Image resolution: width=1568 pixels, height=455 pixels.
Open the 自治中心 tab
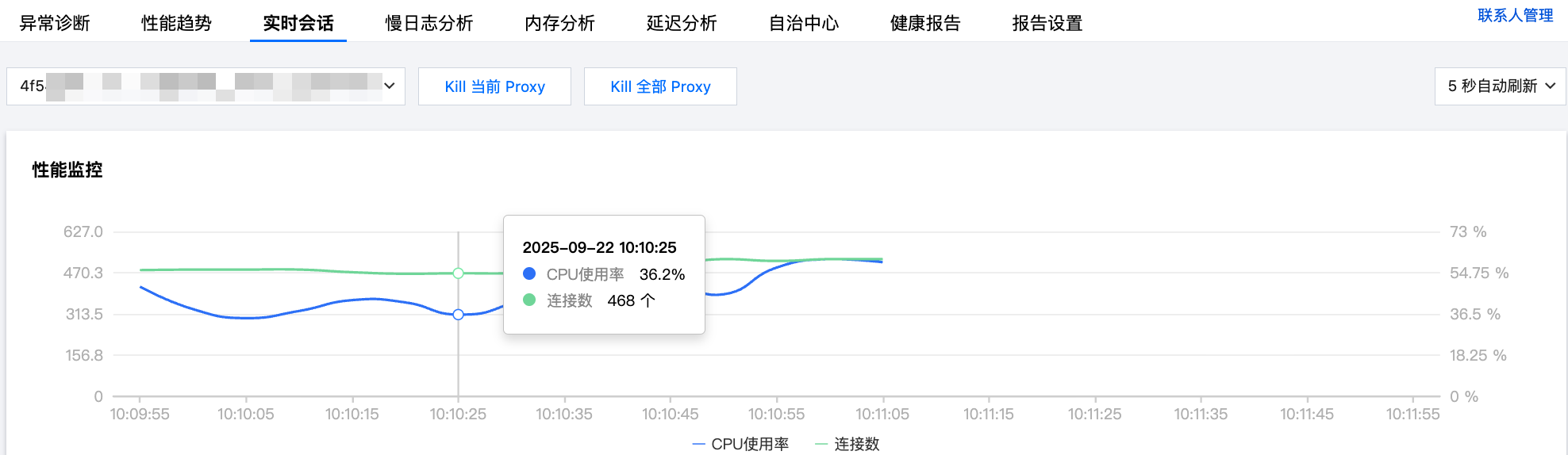[x=804, y=23]
